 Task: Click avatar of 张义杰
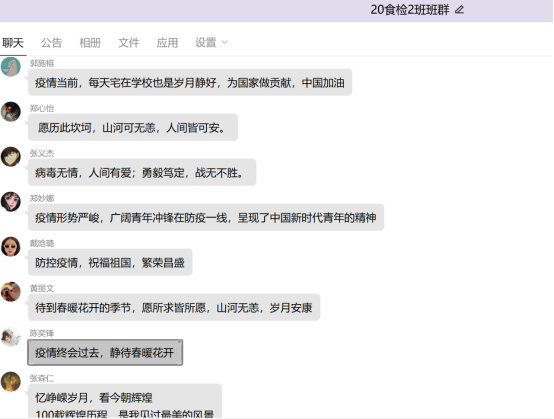pyautogui.click(x=11, y=157)
